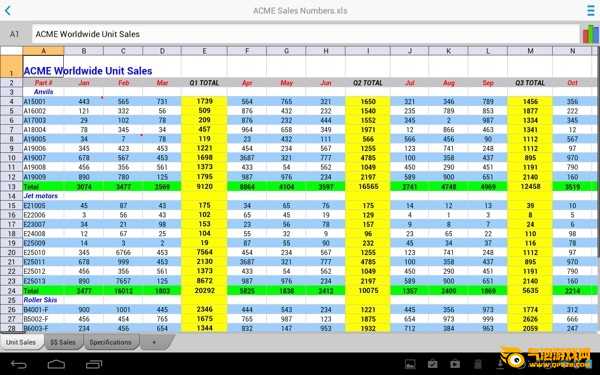
Task: Select row 13 header
Action: [11, 187]
